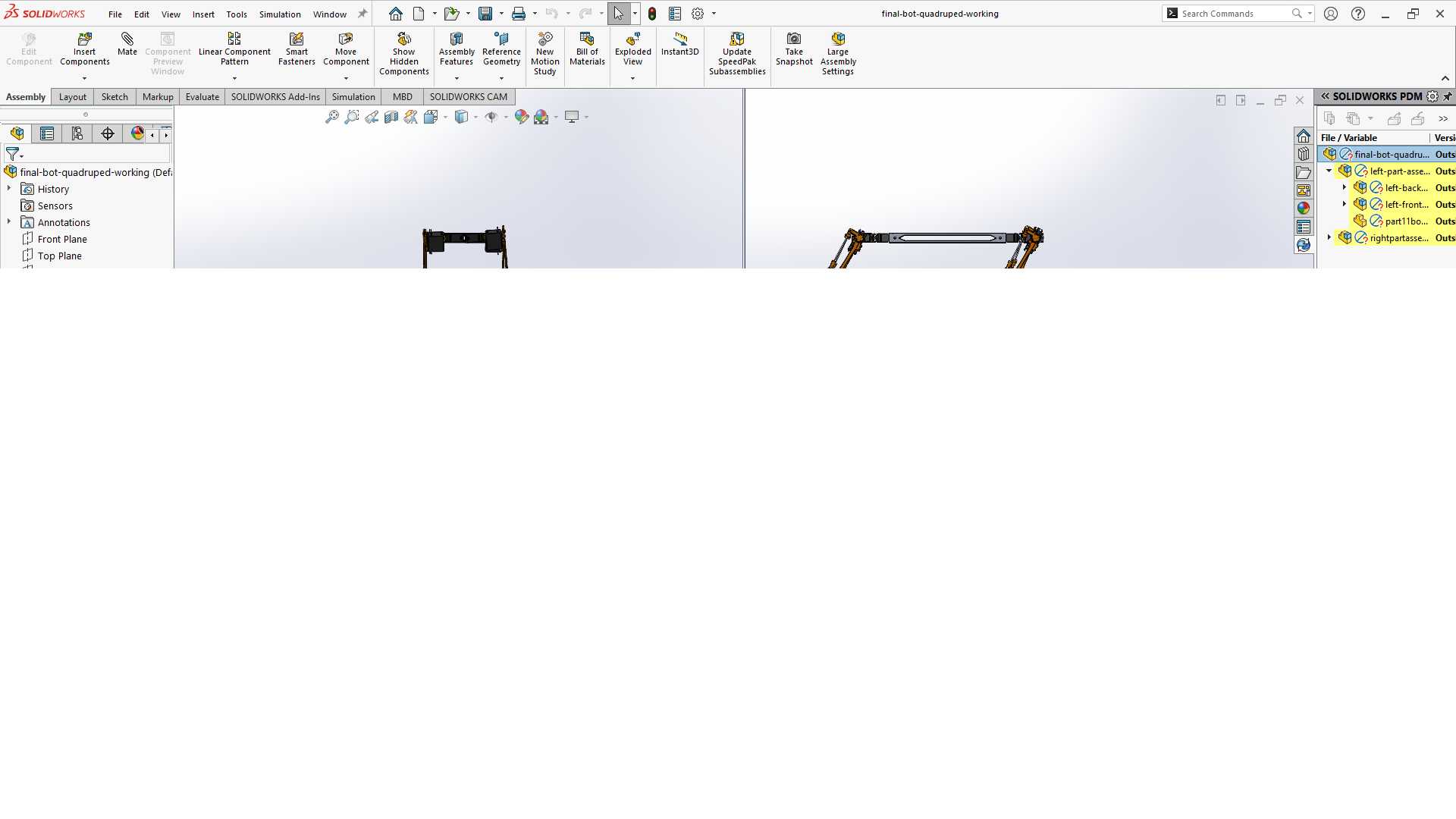Open SOLIDWORKS PDM settings gear
Image resolution: width=1456 pixels, height=819 pixels.
click(x=1432, y=96)
